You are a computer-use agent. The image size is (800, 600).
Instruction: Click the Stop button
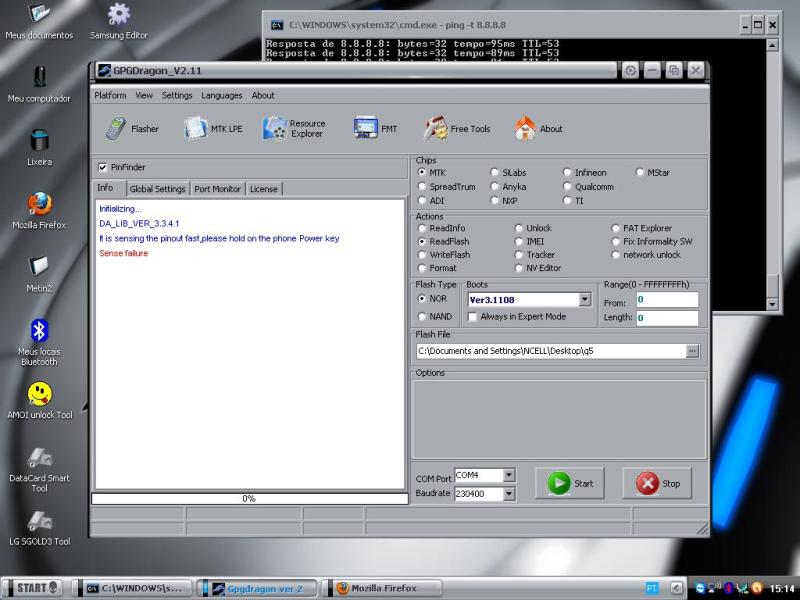coord(657,483)
